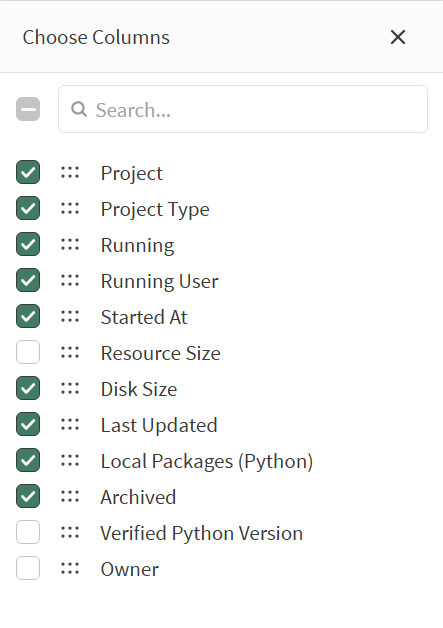This screenshot has height=628, width=443.
Task: Hide the Started At column
Action: [x=28, y=316]
